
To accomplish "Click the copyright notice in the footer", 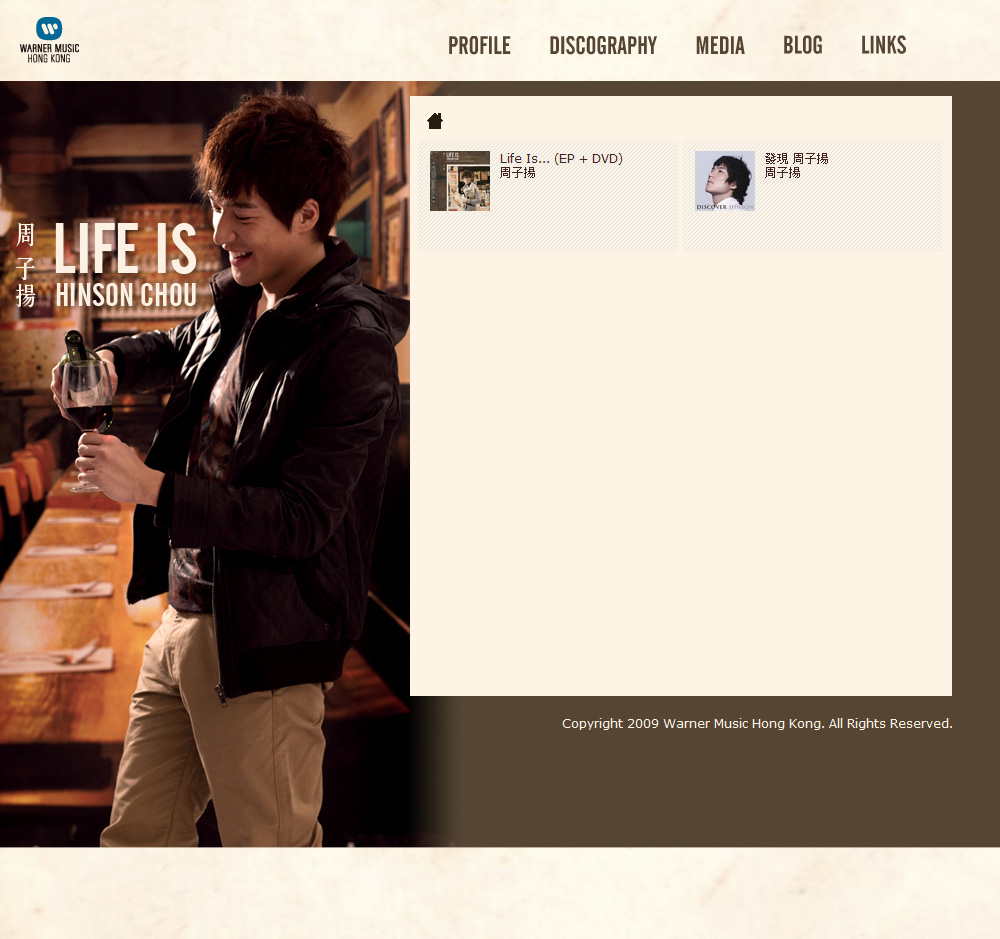I will [757, 723].
